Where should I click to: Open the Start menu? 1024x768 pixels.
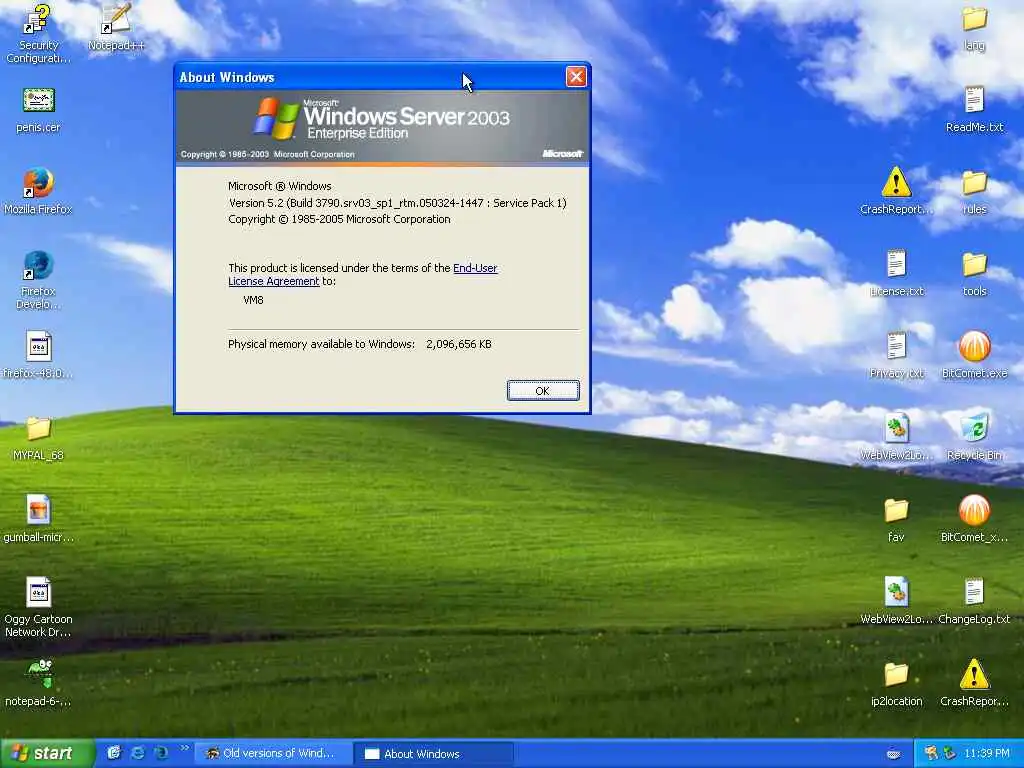point(47,754)
